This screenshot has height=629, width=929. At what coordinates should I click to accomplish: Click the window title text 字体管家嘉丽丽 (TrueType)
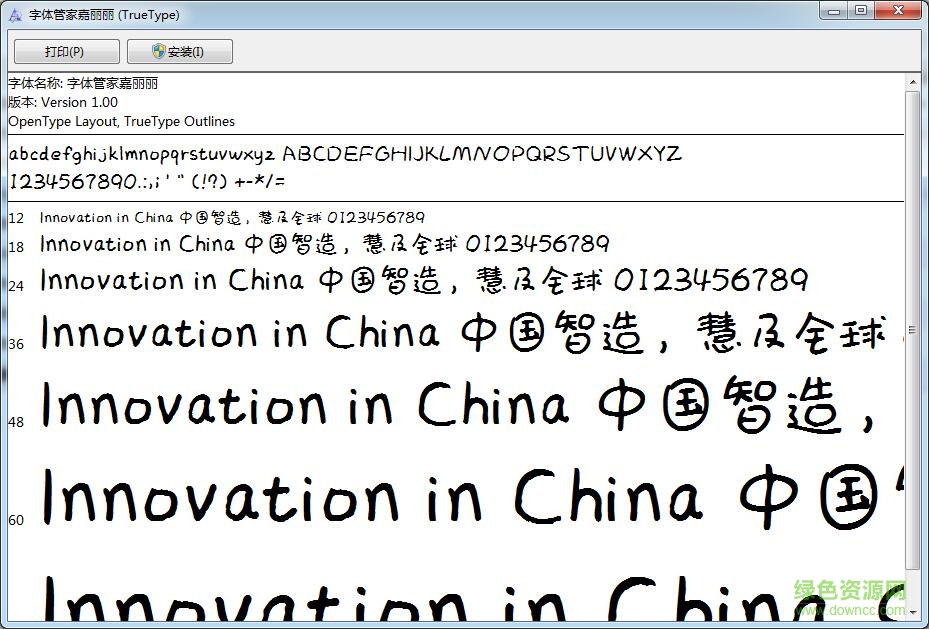(104, 15)
